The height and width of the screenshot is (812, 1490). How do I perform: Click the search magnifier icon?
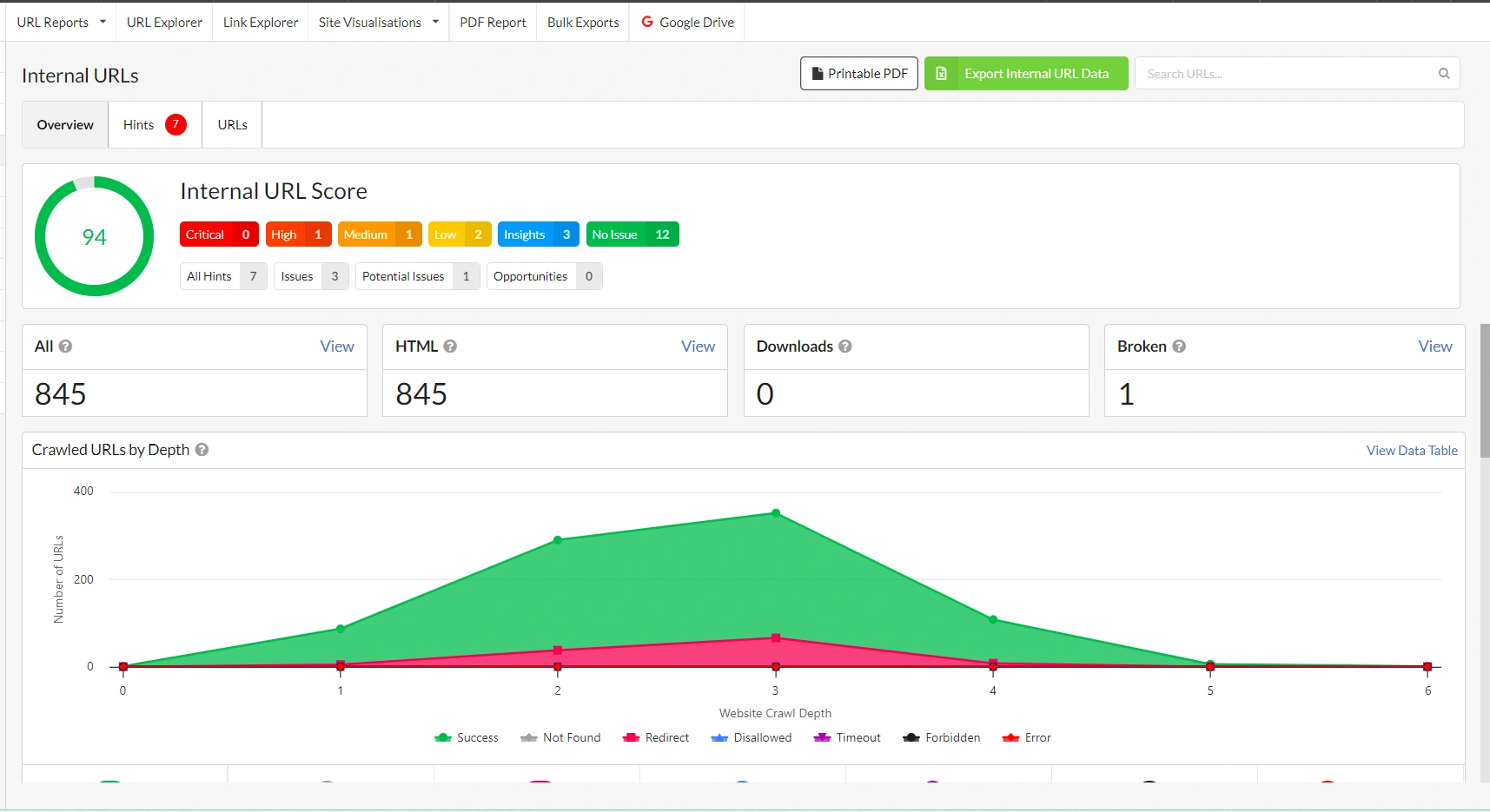(1443, 74)
